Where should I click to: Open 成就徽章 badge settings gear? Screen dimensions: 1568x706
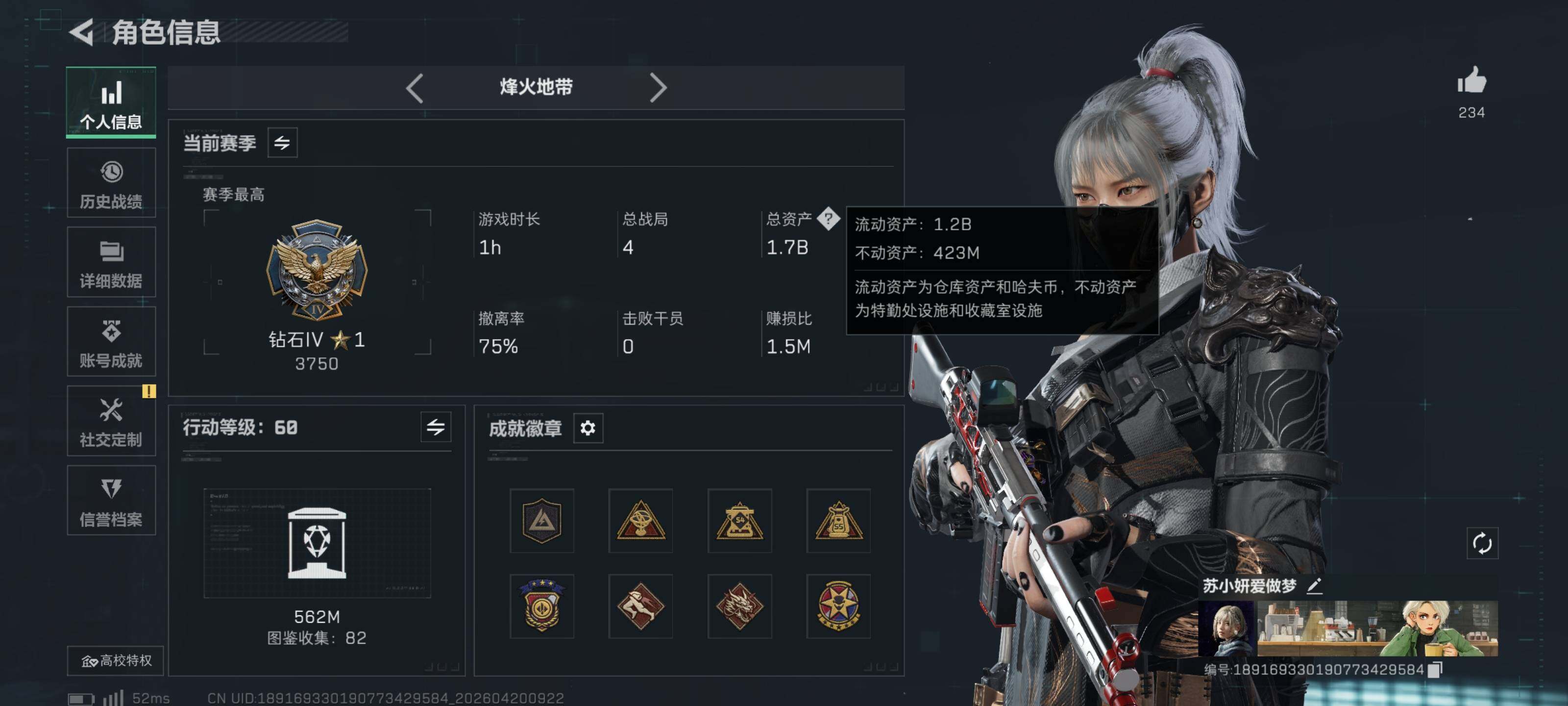(x=588, y=428)
